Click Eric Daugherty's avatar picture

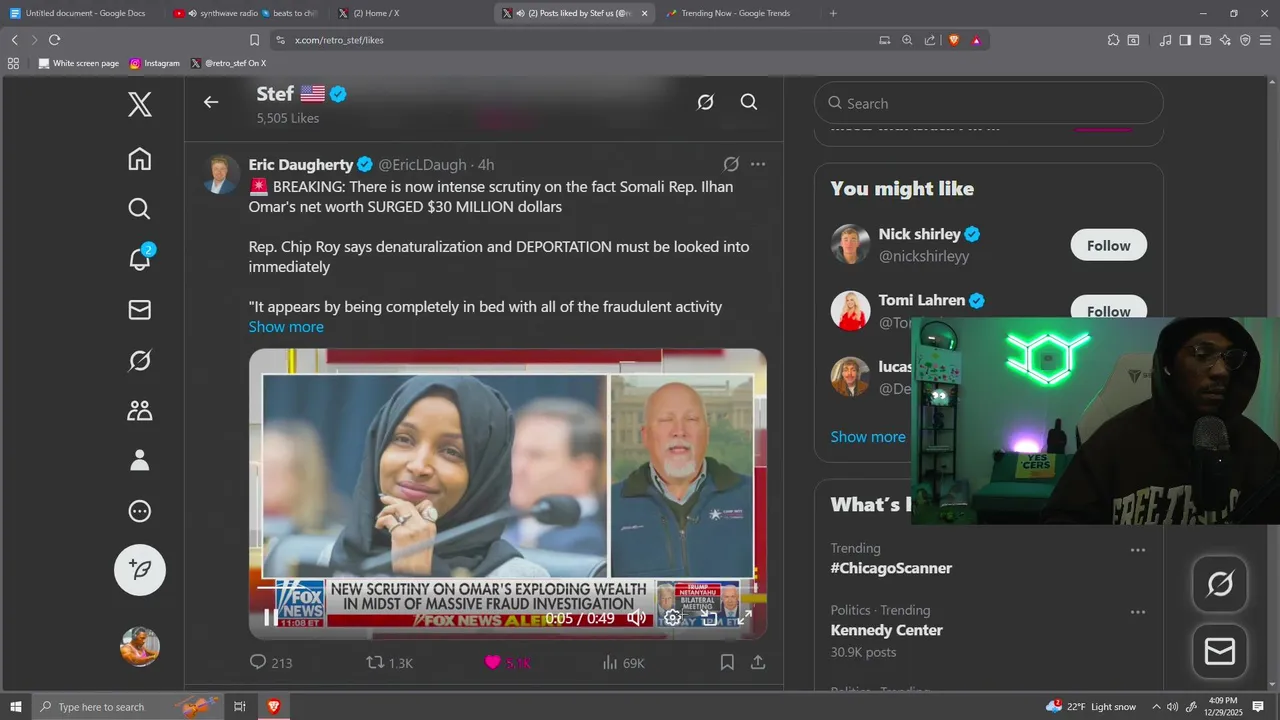[x=220, y=174]
